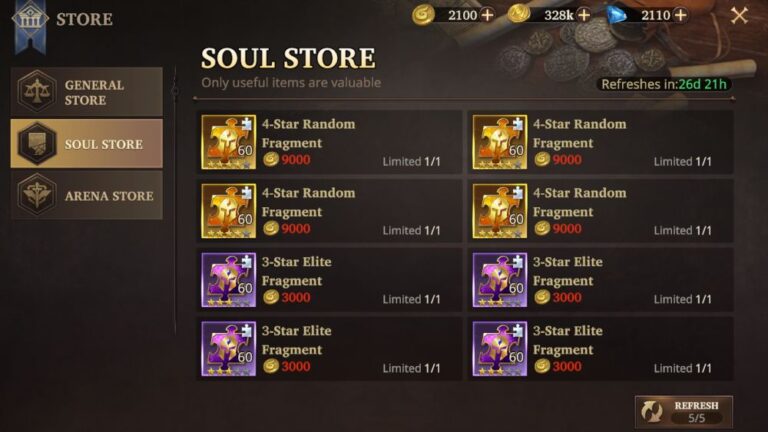The height and width of the screenshot is (432, 768).
Task: Buy bottom-left 3-Star Elite Fragment for 3000
Action: pos(329,349)
